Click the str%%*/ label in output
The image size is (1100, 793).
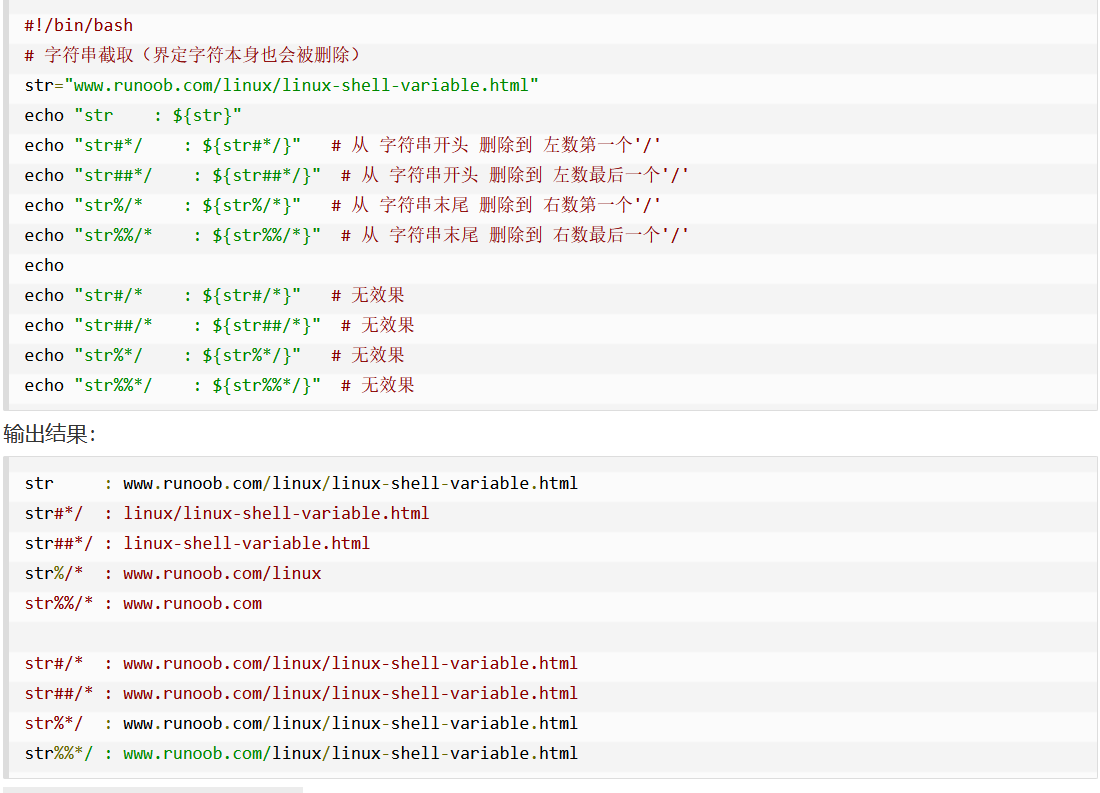(x=59, y=753)
